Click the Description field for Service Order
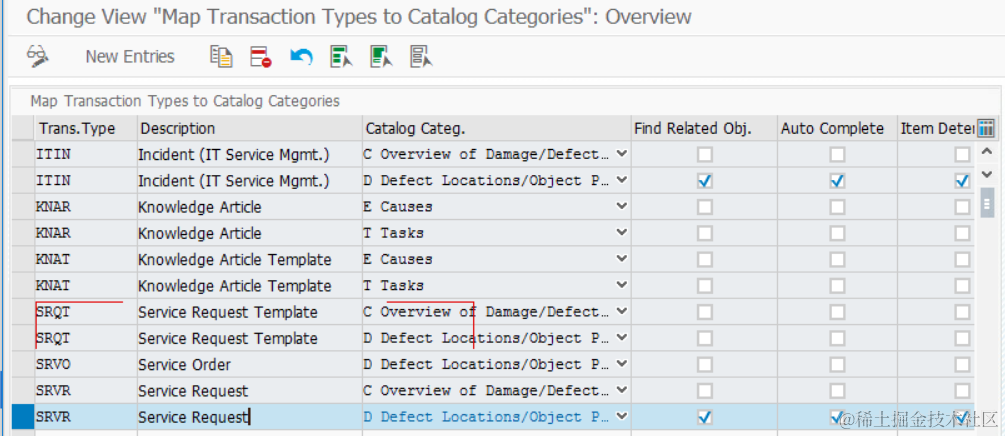1005x436 pixels. (248, 364)
